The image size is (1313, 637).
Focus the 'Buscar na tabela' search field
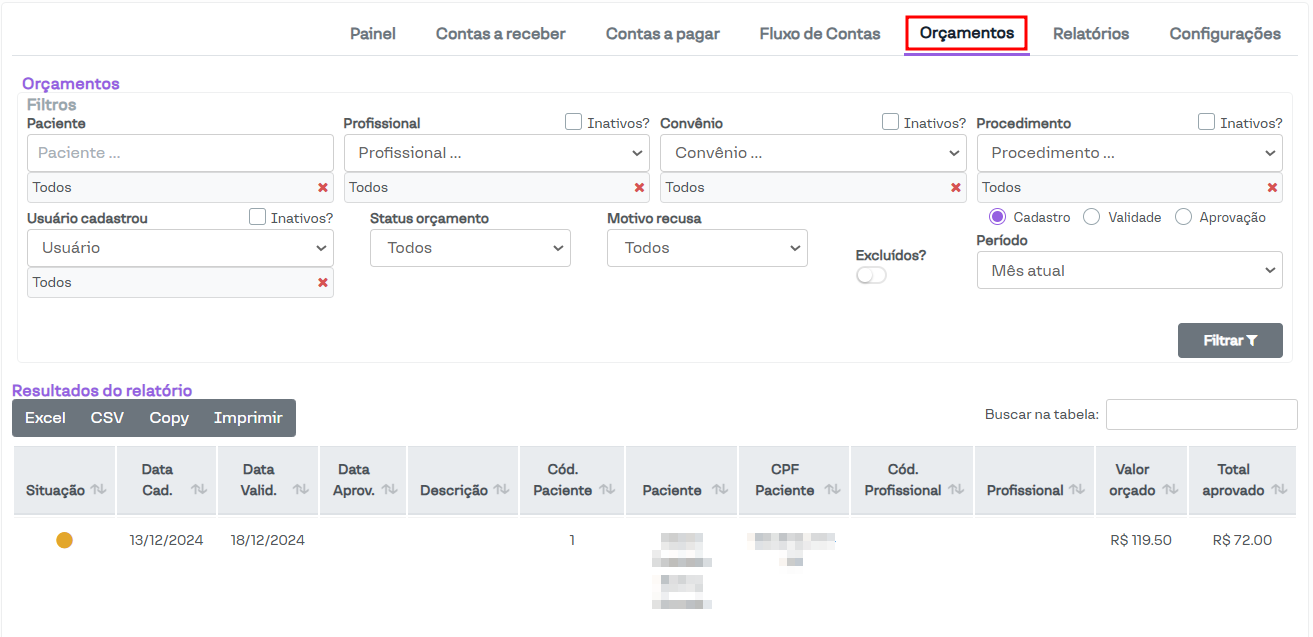pos(1201,414)
